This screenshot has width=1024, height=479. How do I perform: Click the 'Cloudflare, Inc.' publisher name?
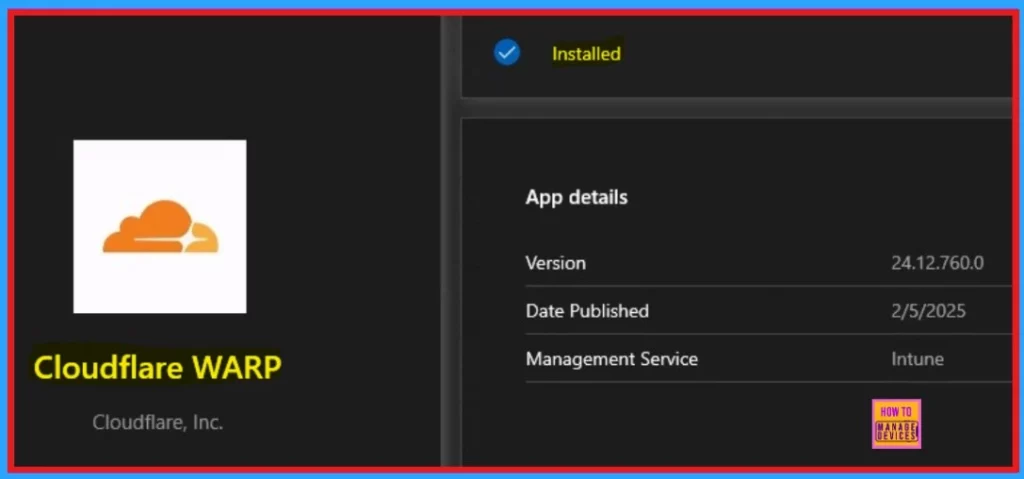coord(158,422)
